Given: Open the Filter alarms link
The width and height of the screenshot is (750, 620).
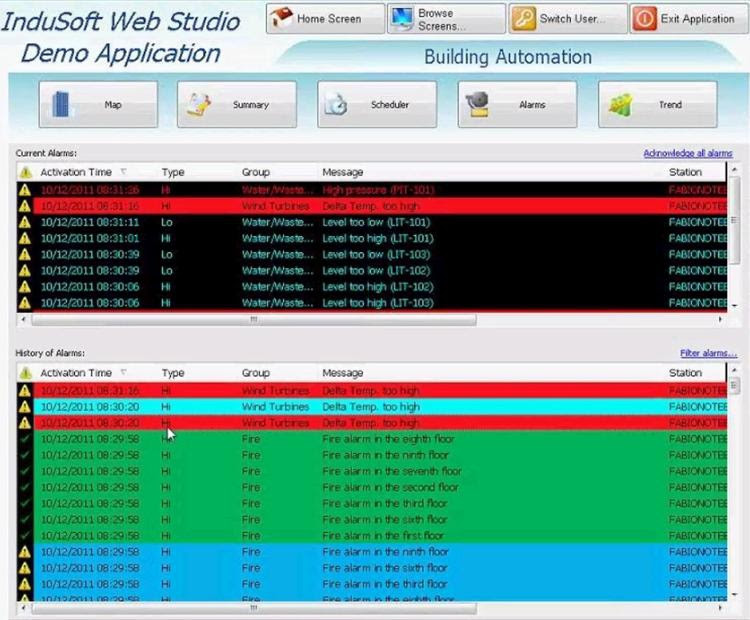Looking at the screenshot, I should coord(708,353).
